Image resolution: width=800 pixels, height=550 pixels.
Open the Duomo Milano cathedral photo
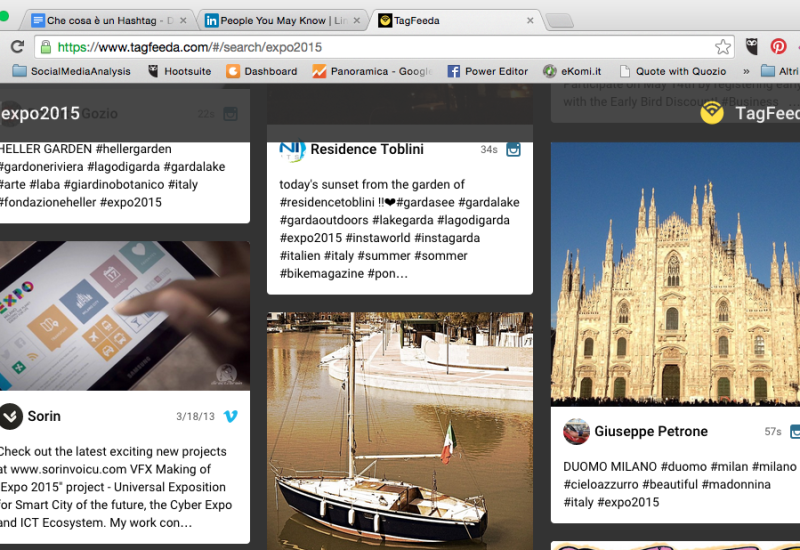[676, 274]
